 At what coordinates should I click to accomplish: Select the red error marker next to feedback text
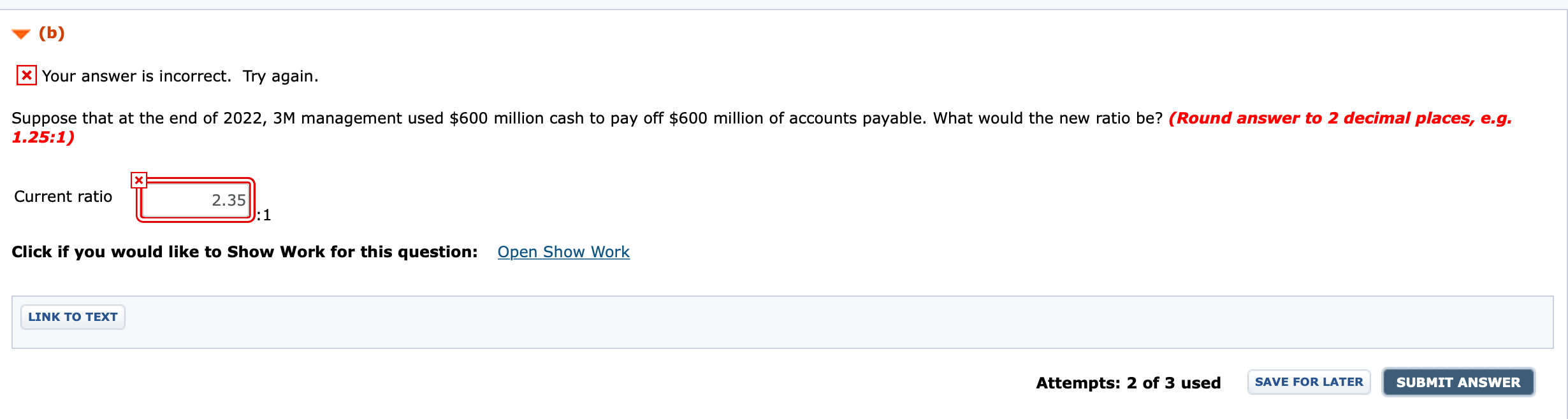(x=26, y=76)
